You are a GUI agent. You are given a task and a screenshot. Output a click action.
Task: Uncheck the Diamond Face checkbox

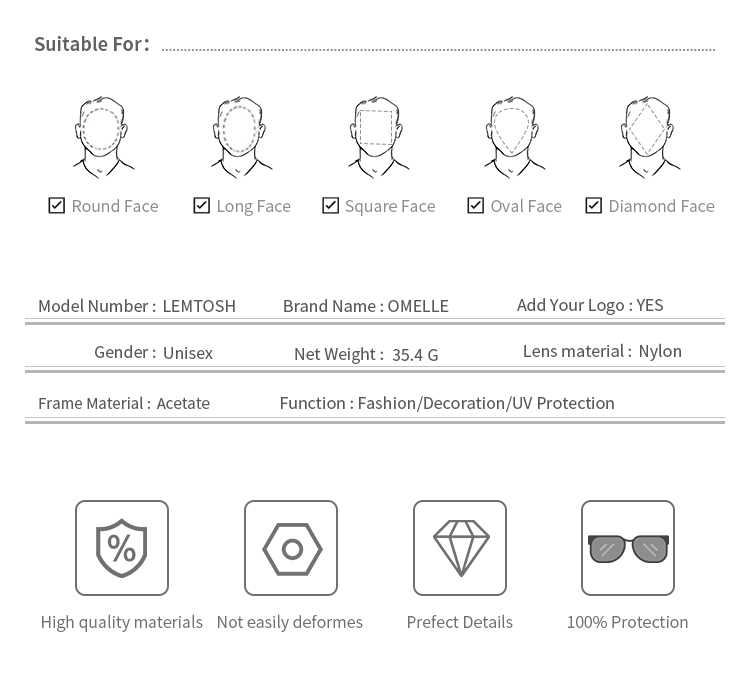[x=594, y=206]
